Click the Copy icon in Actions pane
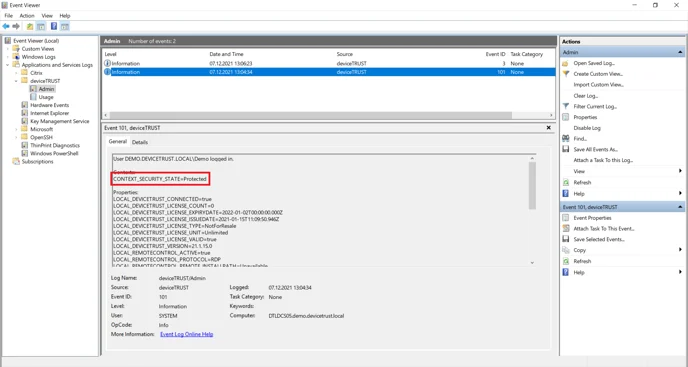This screenshot has width=688, height=367. pyautogui.click(x=566, y=250)
